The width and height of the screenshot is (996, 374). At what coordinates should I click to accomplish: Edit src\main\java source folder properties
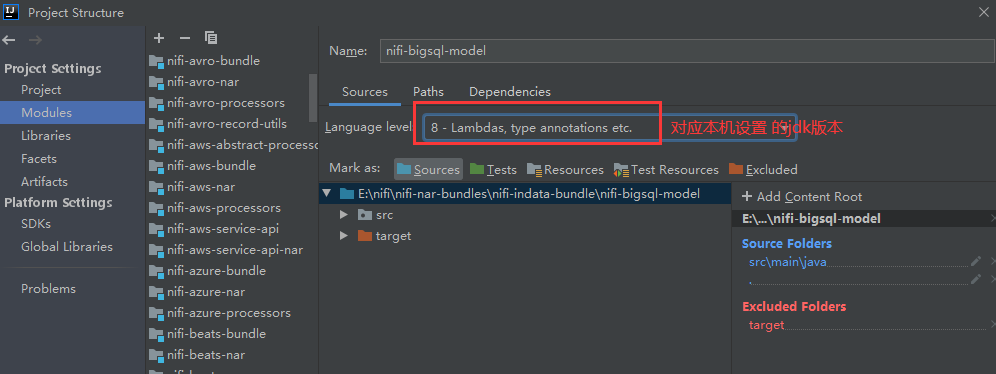(976, 261)
